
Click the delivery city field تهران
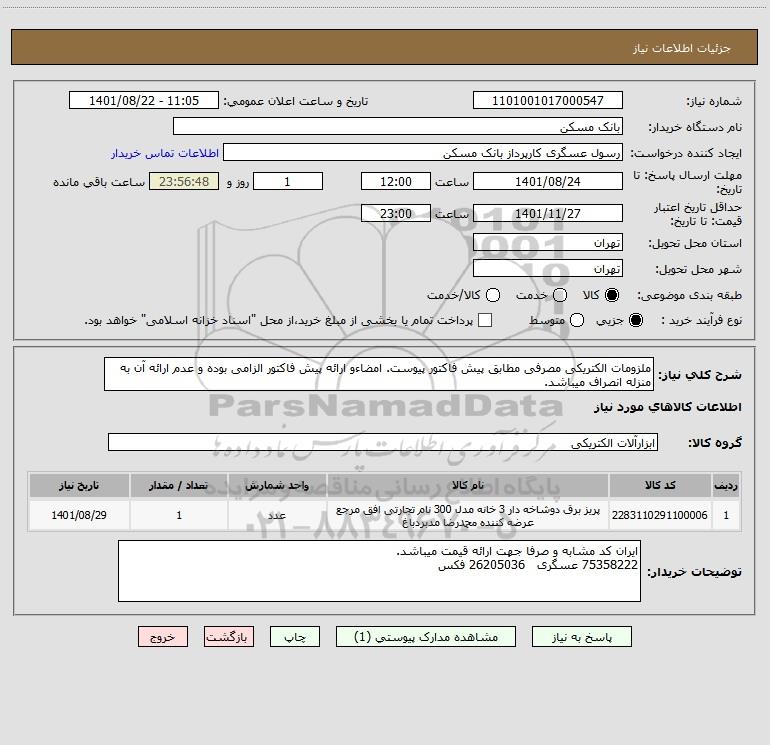point(548,269)
